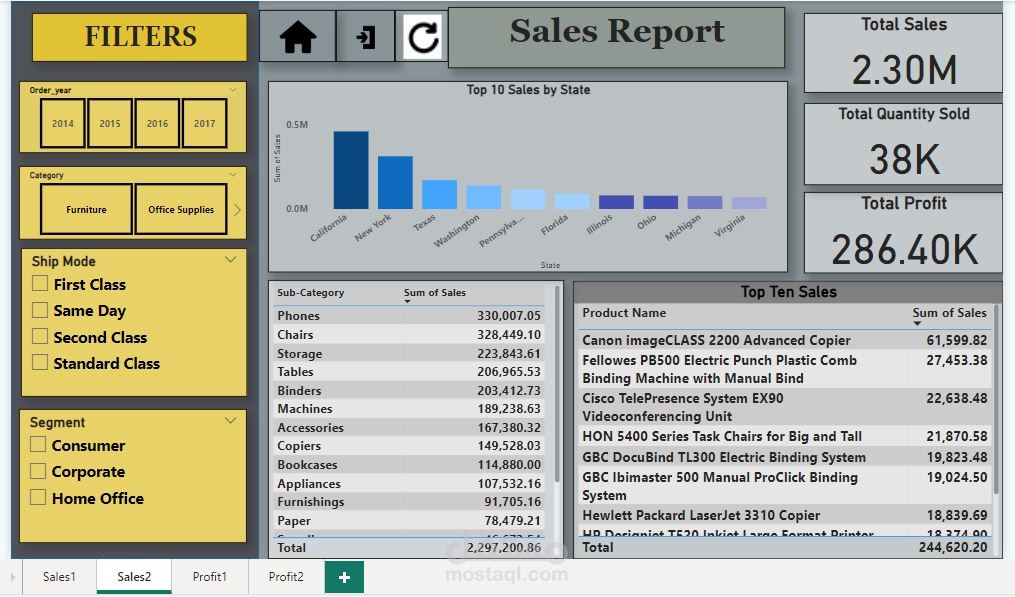Click the Home icon button
Image resolution: width=1015 pixels, height=597 pixels.
(x=298, y=36)
